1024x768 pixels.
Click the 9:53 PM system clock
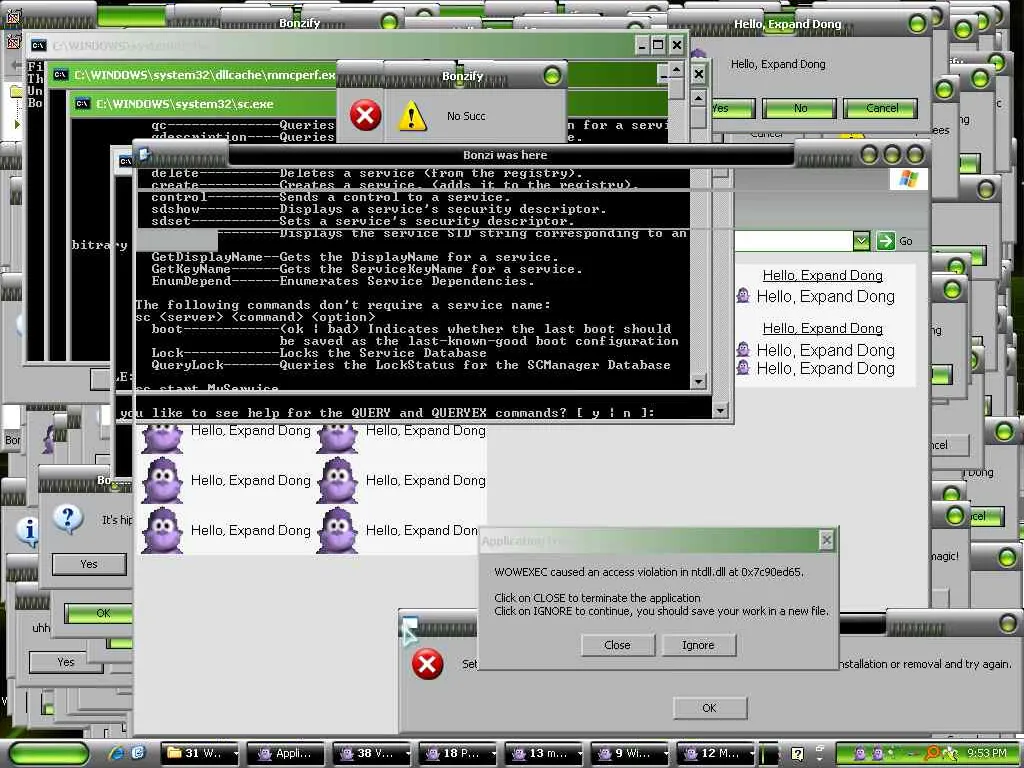click(986, 753)
